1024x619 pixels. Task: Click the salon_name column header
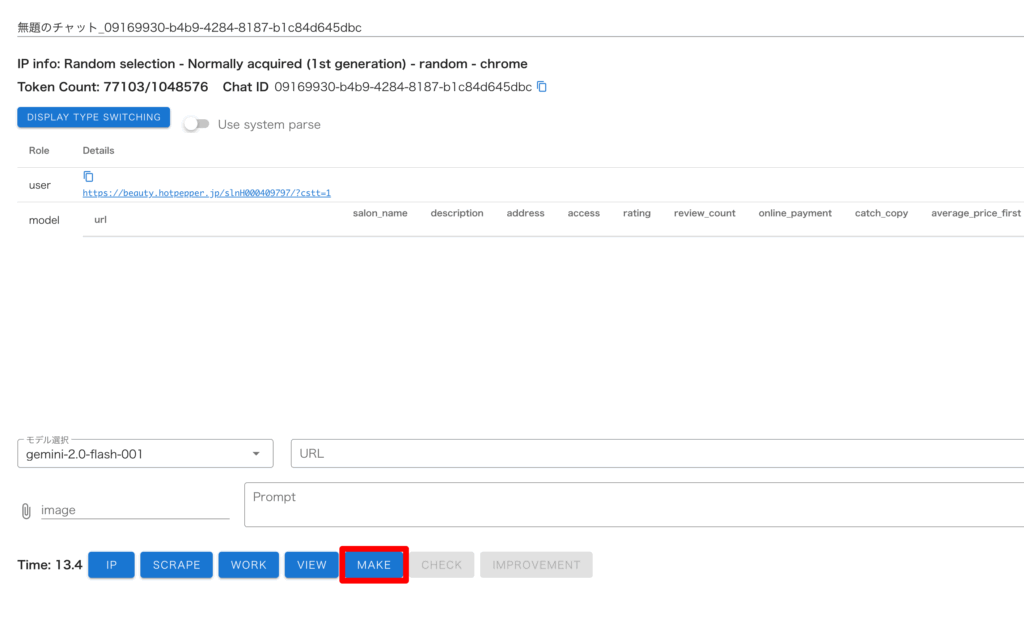[x=380, y=213]
